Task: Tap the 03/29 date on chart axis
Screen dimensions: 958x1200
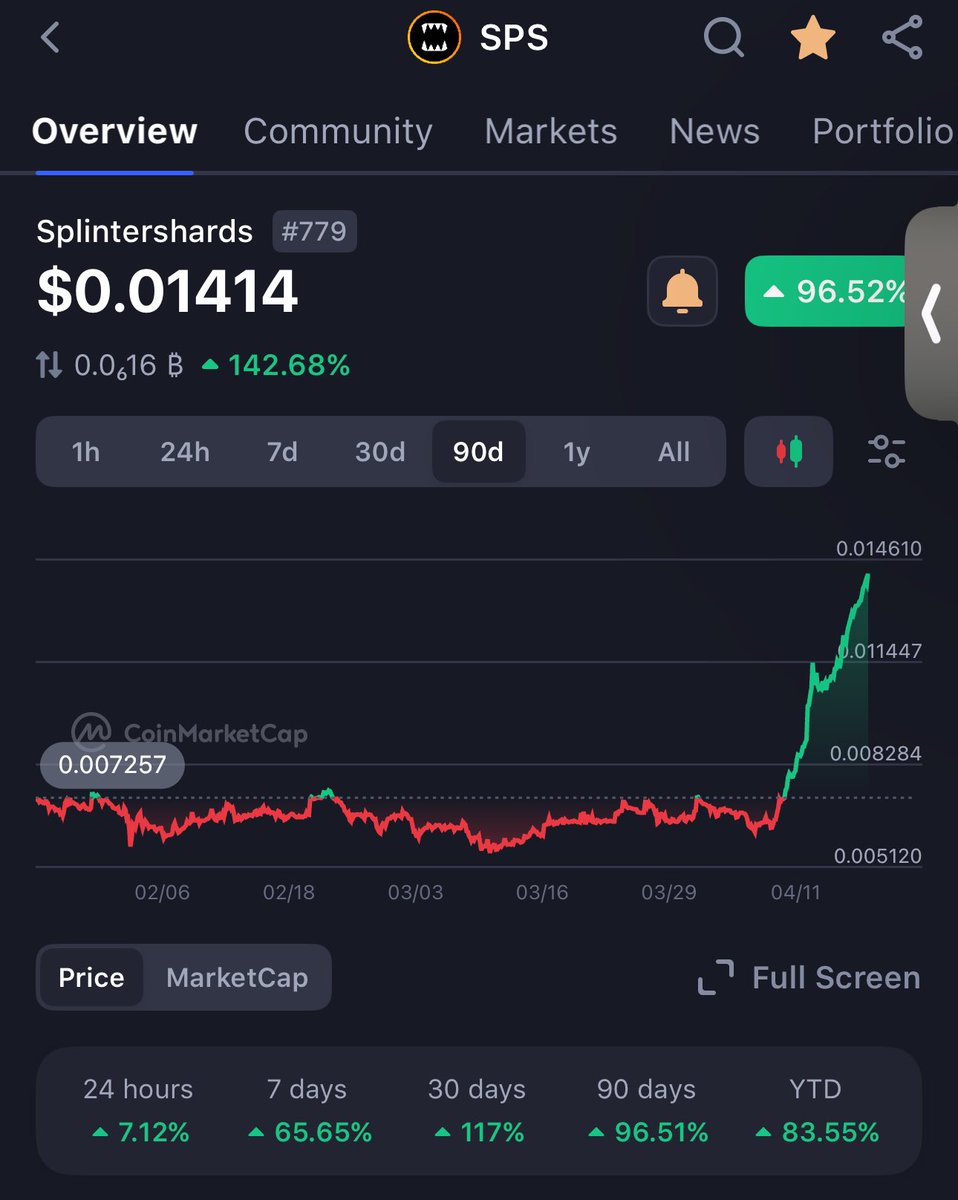Action: click(669, 892)
